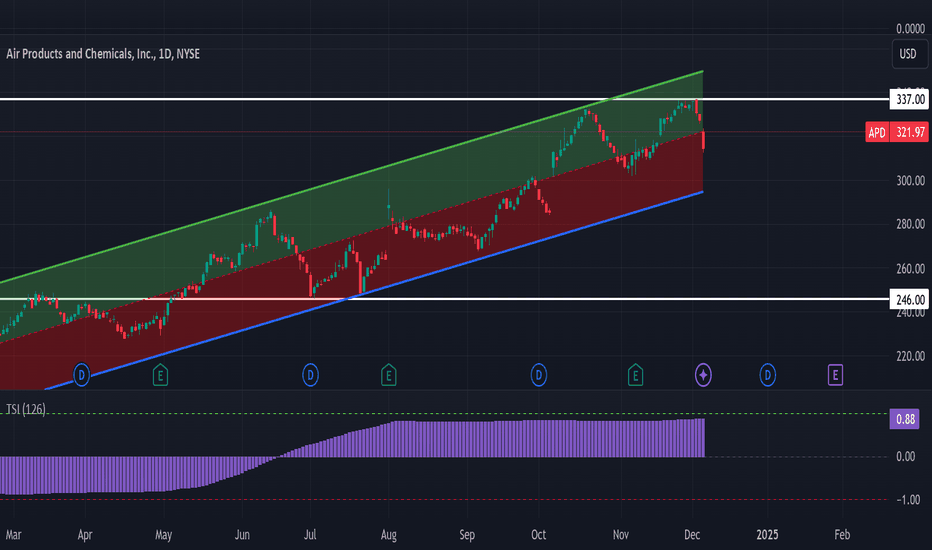The image size is (932, 550).
Task: Click the Mar label on time axis
Action: click(x=13, y=535)
